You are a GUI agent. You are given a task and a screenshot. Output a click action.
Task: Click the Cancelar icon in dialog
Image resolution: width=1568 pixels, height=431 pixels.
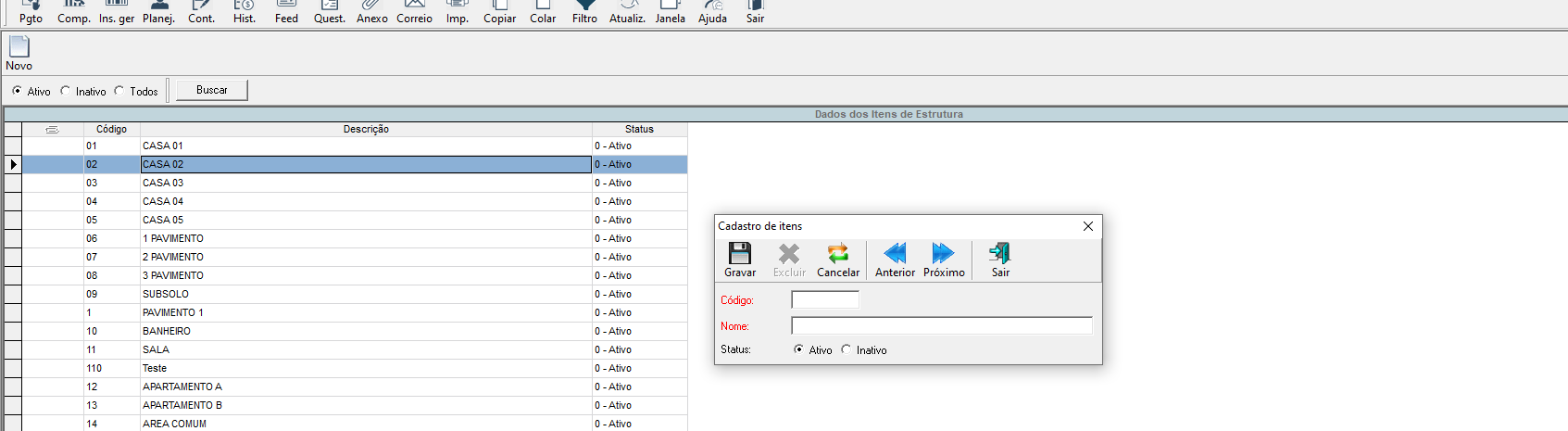(x=837, y=254)
